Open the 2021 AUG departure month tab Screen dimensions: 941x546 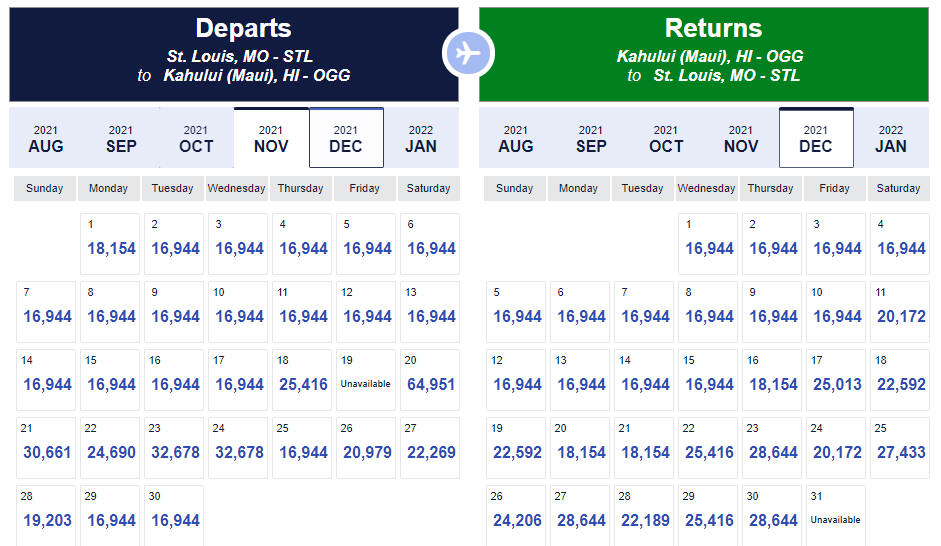coord(46,139)
